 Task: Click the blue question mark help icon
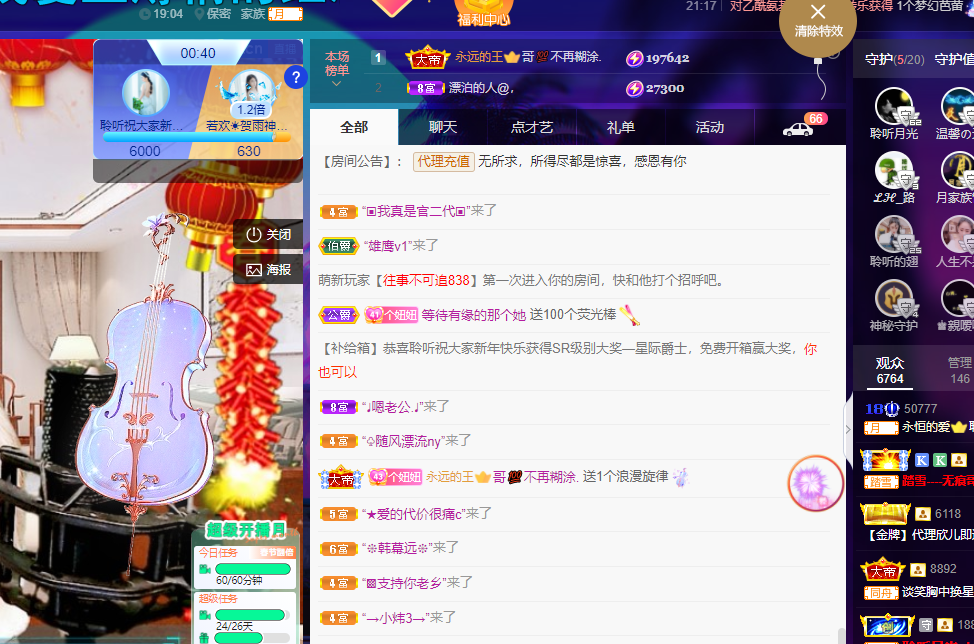[296, 78]
